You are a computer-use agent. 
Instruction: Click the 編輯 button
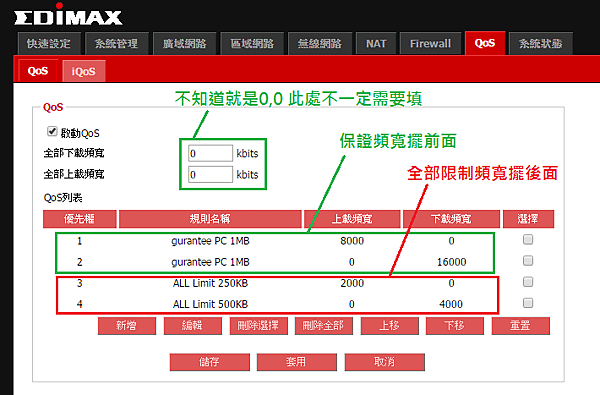192,326
